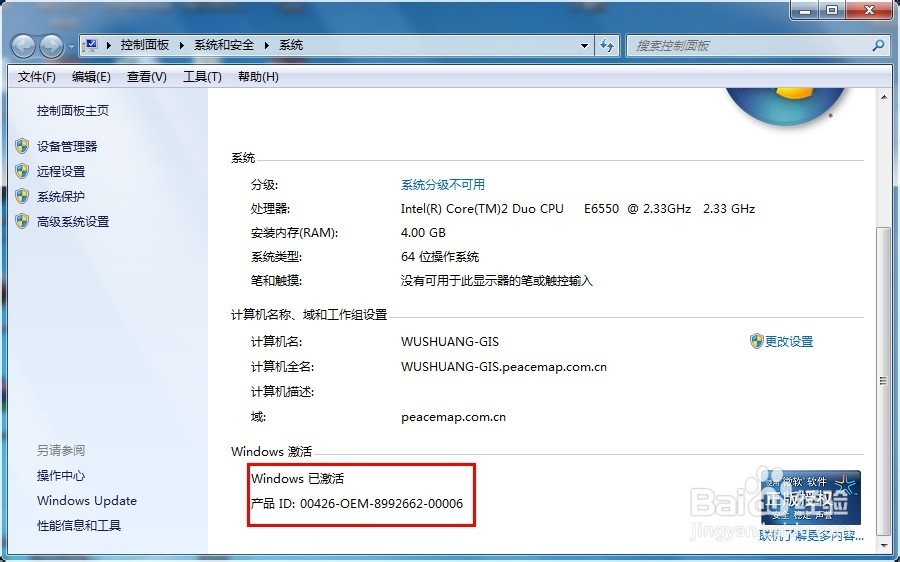This screenshot has height=562, width=900.
Task: Click shield icon next to 高级系统设置
Action: point(22,221)
